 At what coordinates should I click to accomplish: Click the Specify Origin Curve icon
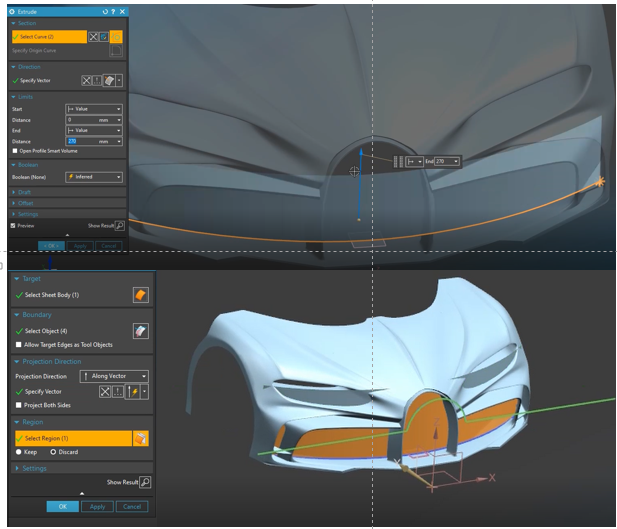[116, 50]
